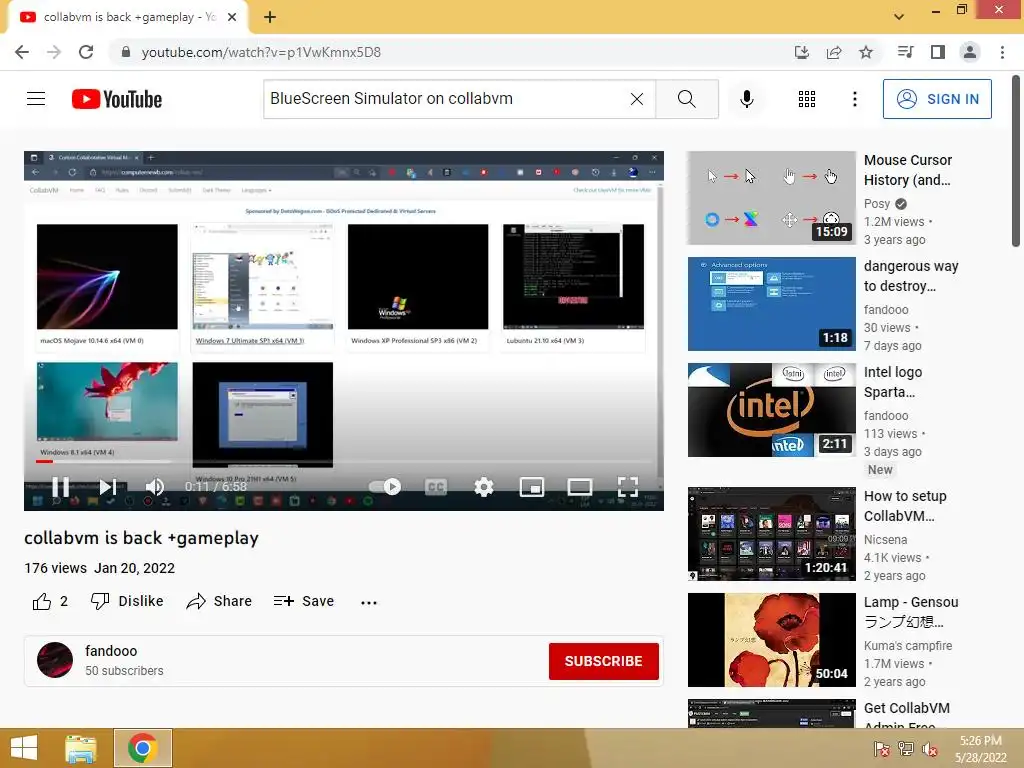1024x768 pixels.
Task: Open taskbar clock 5:26 PM
Action: tap(980, 748)
